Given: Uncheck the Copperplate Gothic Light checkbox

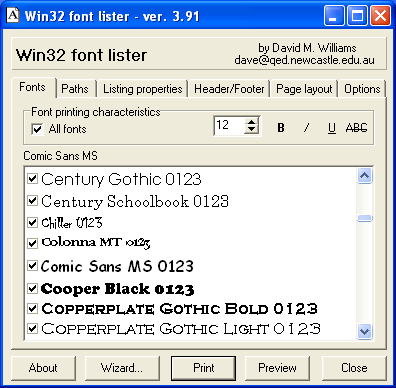Looking at the screenshot, I should point(32,329).
